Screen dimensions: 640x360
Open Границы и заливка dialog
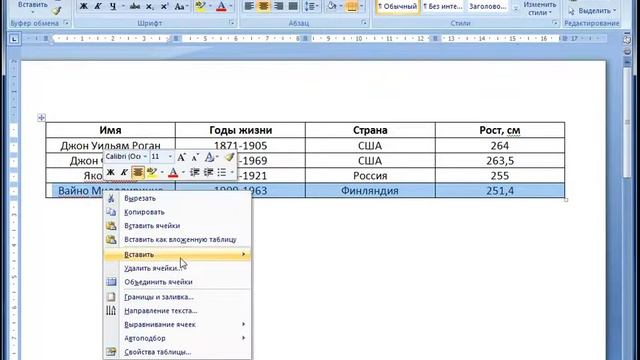[178, 297]
